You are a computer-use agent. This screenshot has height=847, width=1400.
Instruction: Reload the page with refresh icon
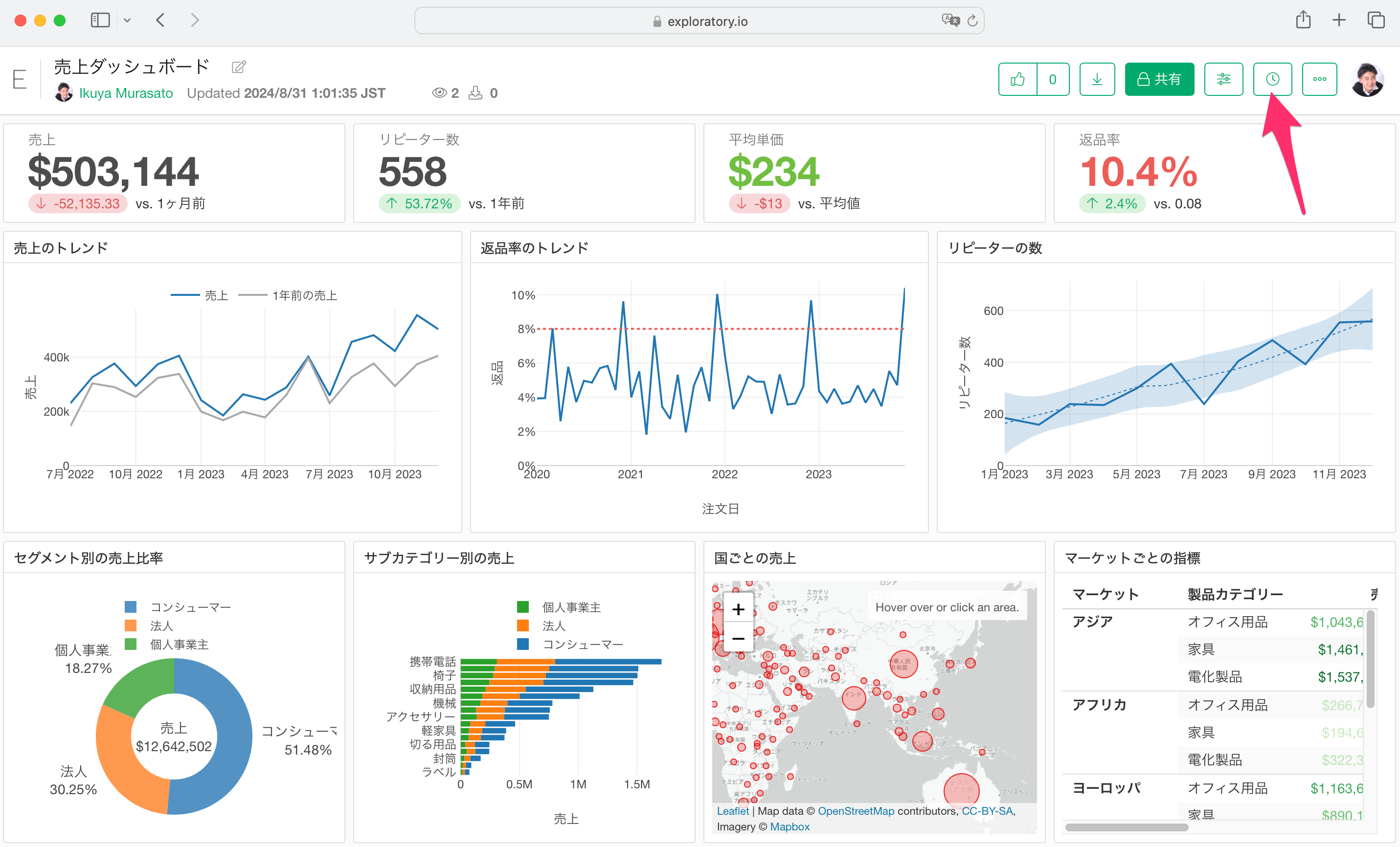point(972,21)
